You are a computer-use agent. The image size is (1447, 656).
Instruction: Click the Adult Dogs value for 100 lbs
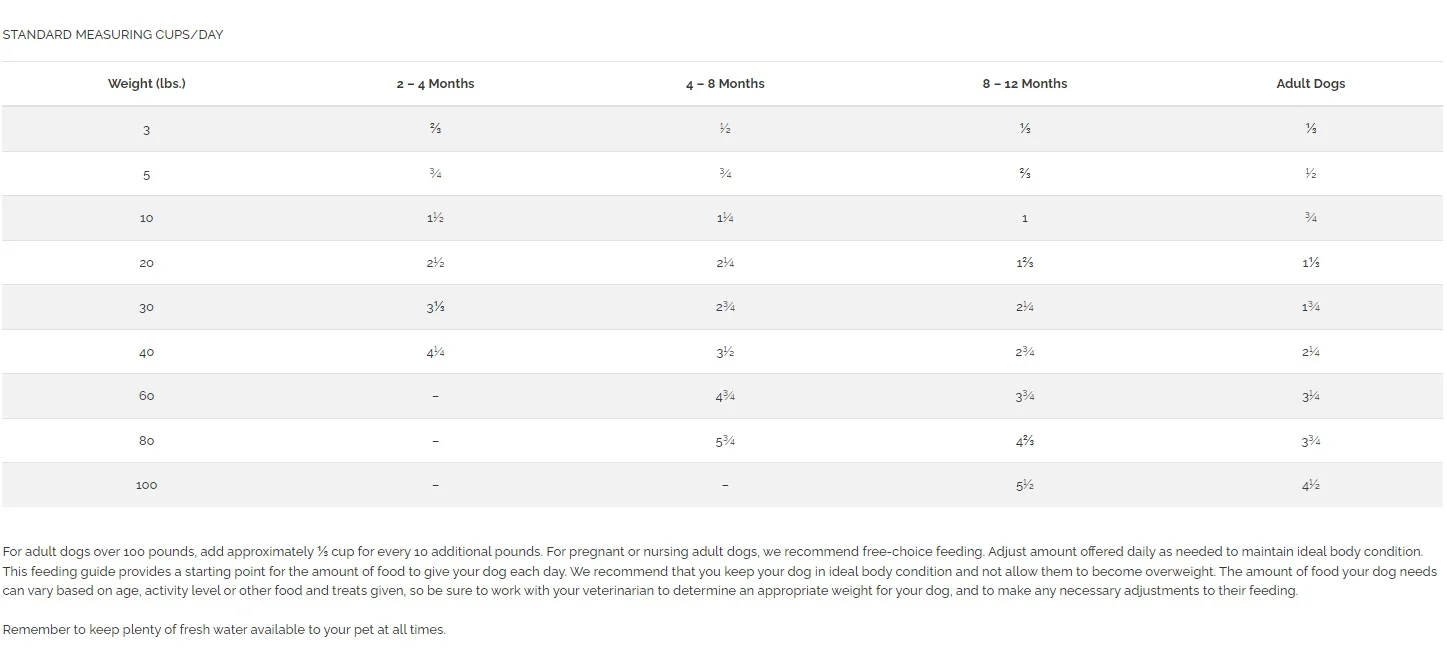(x=1311, y=485)
